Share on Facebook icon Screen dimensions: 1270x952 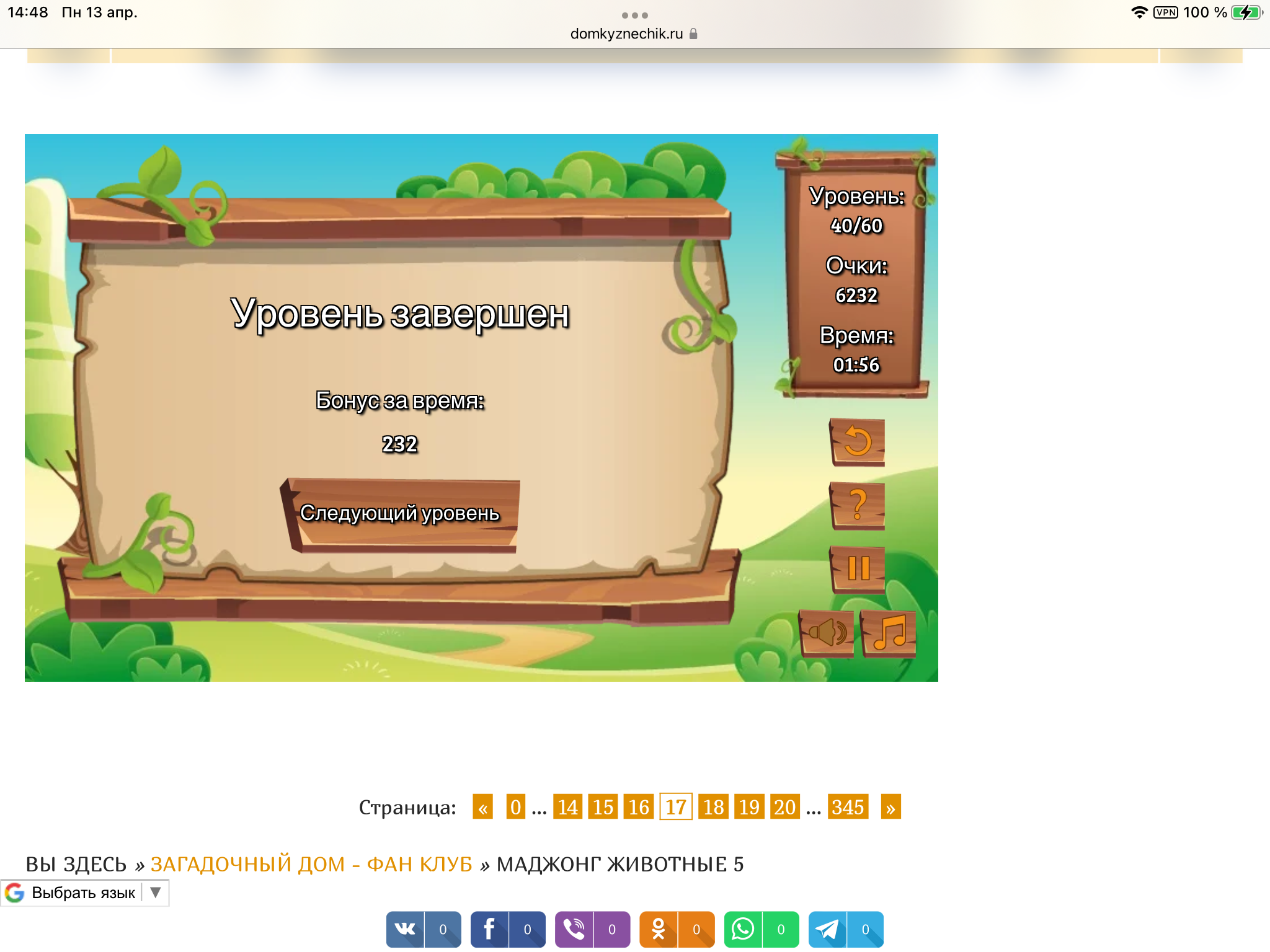pos(490,928)
